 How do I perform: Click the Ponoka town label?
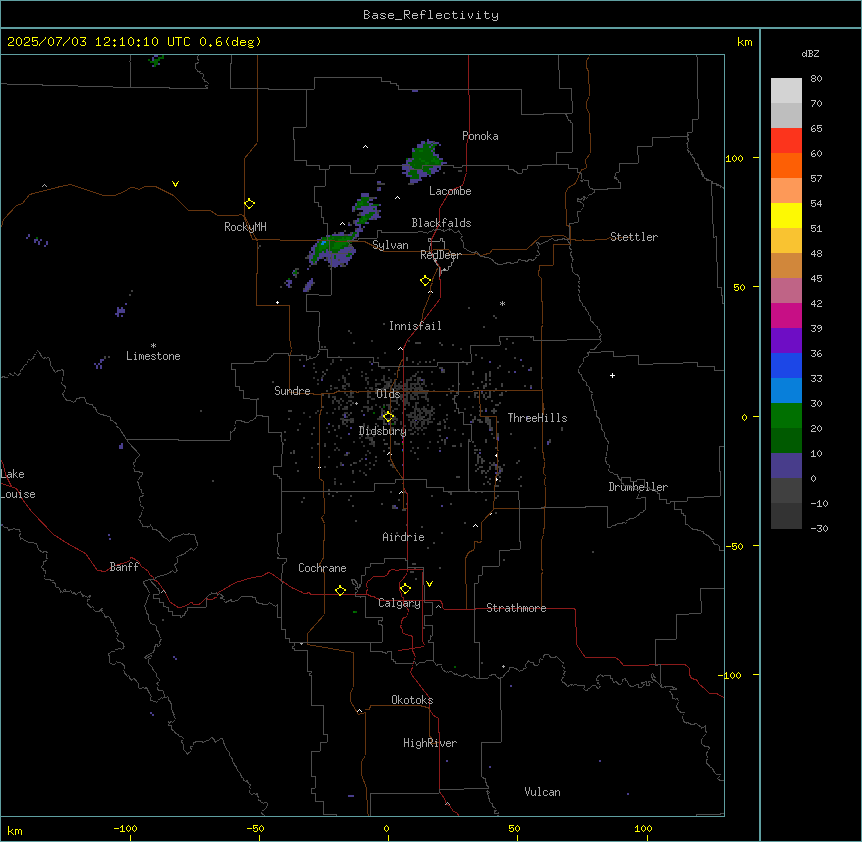[480, 136]
